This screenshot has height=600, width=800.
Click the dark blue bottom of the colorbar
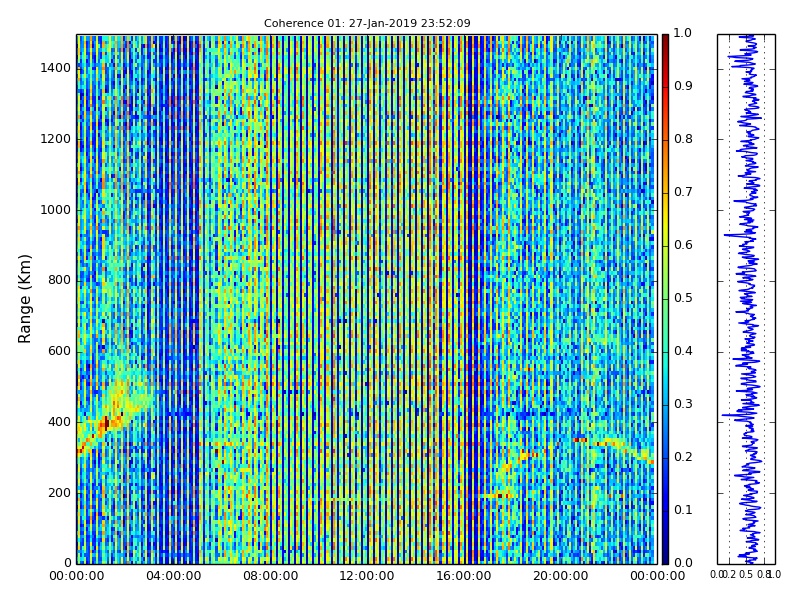665,556
